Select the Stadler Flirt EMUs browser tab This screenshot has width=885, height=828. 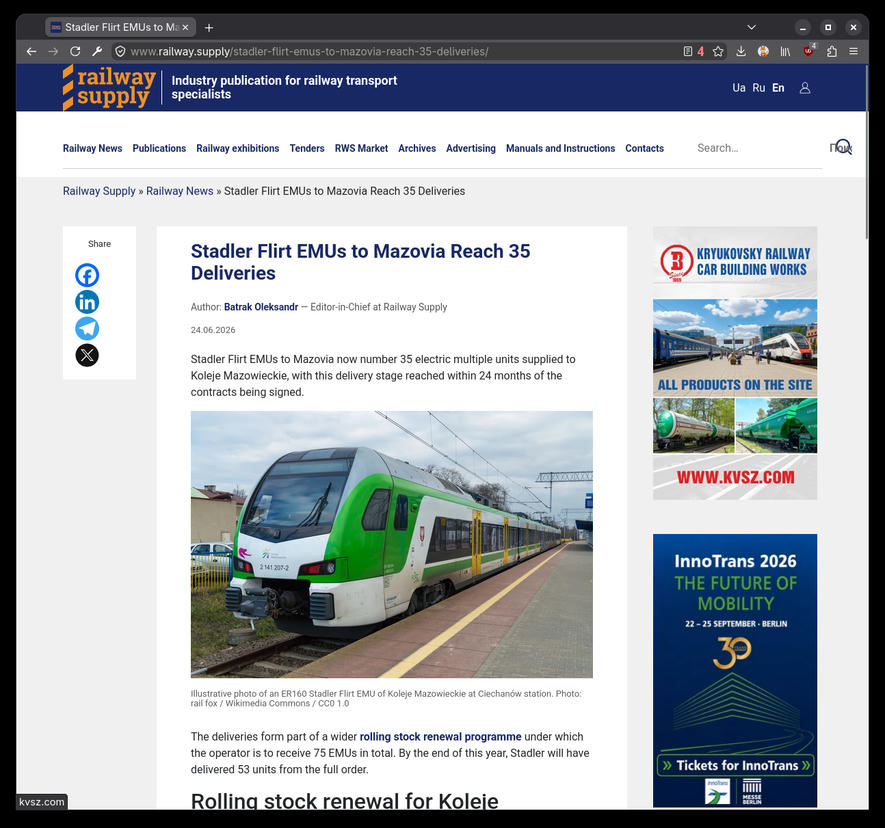pyautogui.click(x=120, y=27)
